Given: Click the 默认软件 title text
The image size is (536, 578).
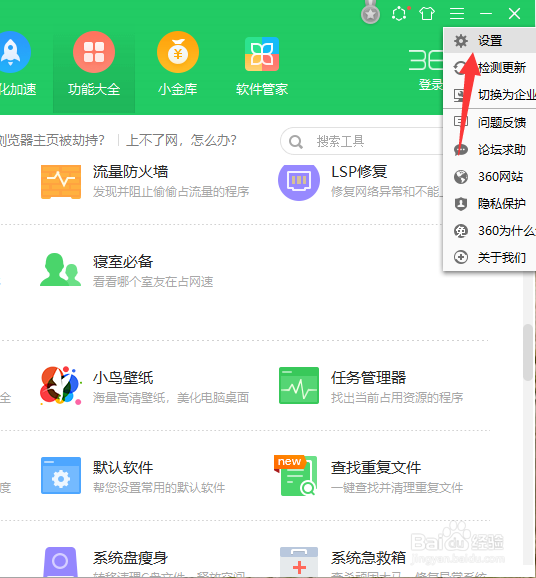Looking at the screenshot, I should point(123,468).
